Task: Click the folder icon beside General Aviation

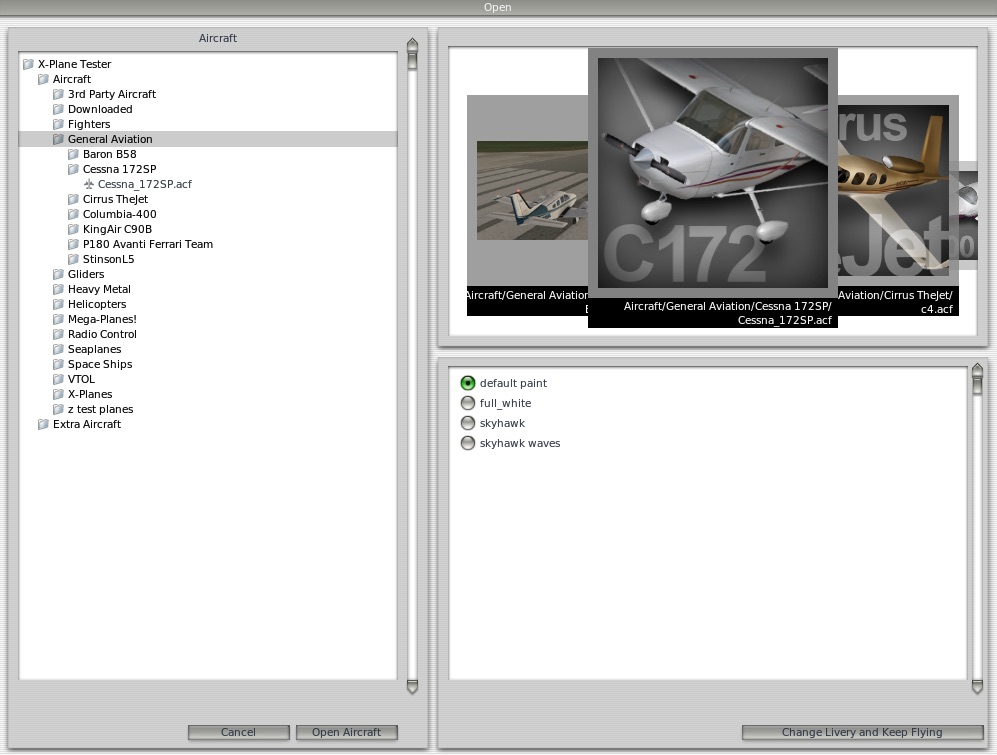Action: click(x=59, y=139)
